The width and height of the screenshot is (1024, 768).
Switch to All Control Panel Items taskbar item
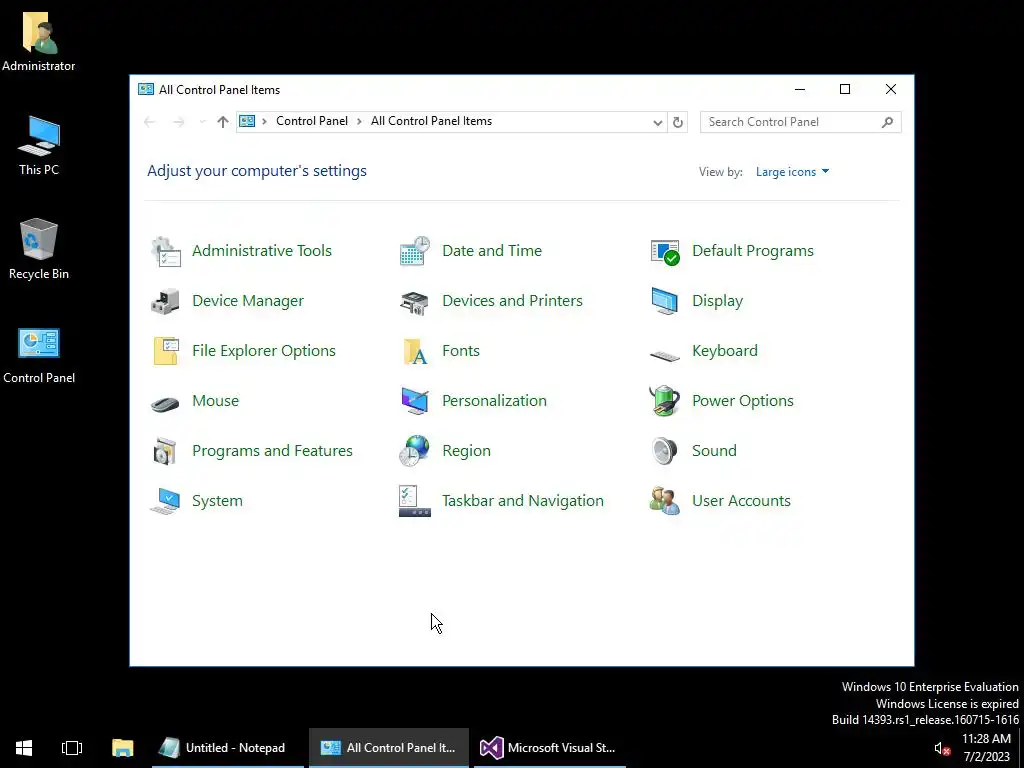pos(389,748)
